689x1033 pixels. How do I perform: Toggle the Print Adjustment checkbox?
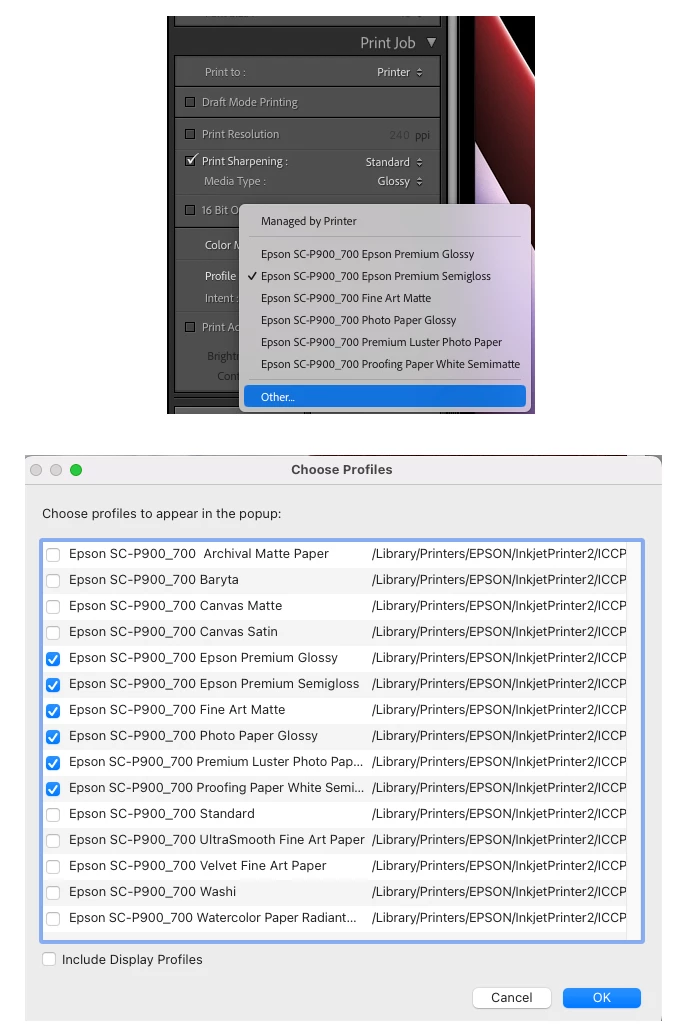(x=190, y=327)
